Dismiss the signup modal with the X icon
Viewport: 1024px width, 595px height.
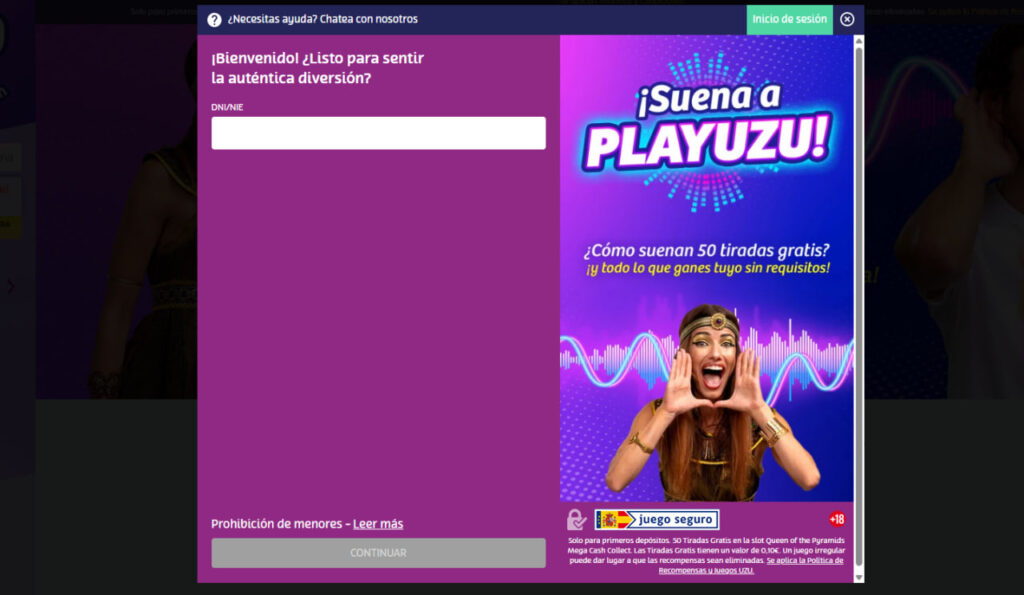[849, 20]
